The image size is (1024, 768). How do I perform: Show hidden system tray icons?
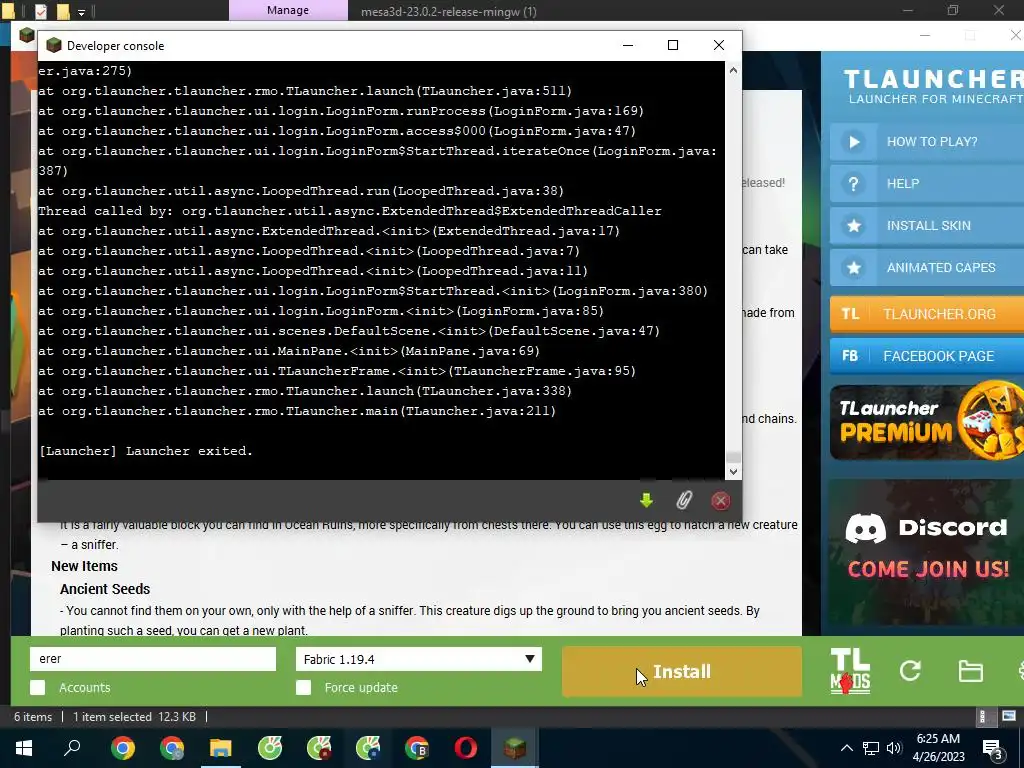point(846,748)
